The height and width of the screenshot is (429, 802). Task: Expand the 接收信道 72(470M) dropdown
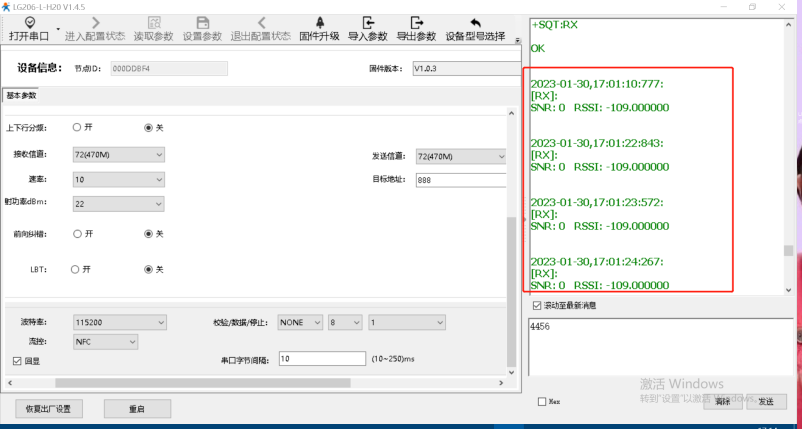(x=118, y=155)
